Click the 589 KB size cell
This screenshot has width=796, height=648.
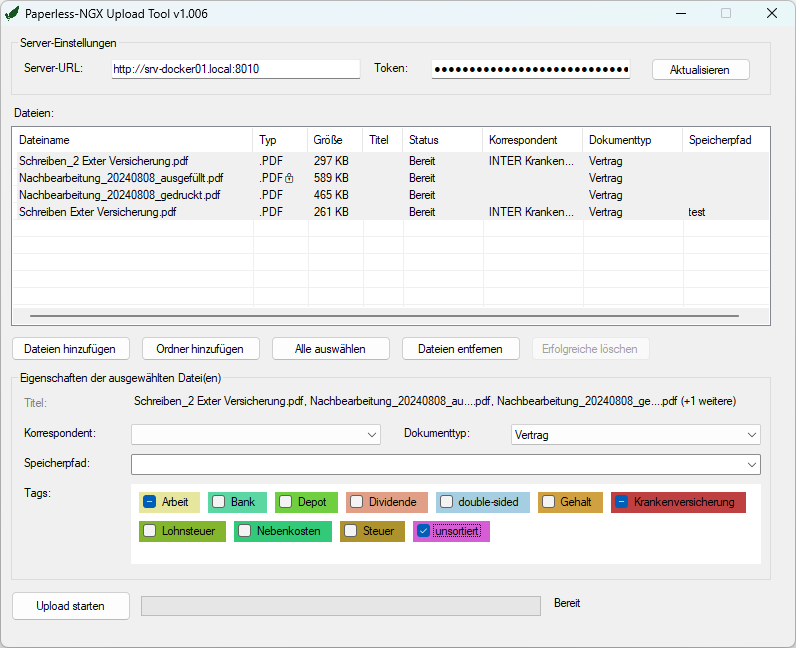click(x=331, y=178)
